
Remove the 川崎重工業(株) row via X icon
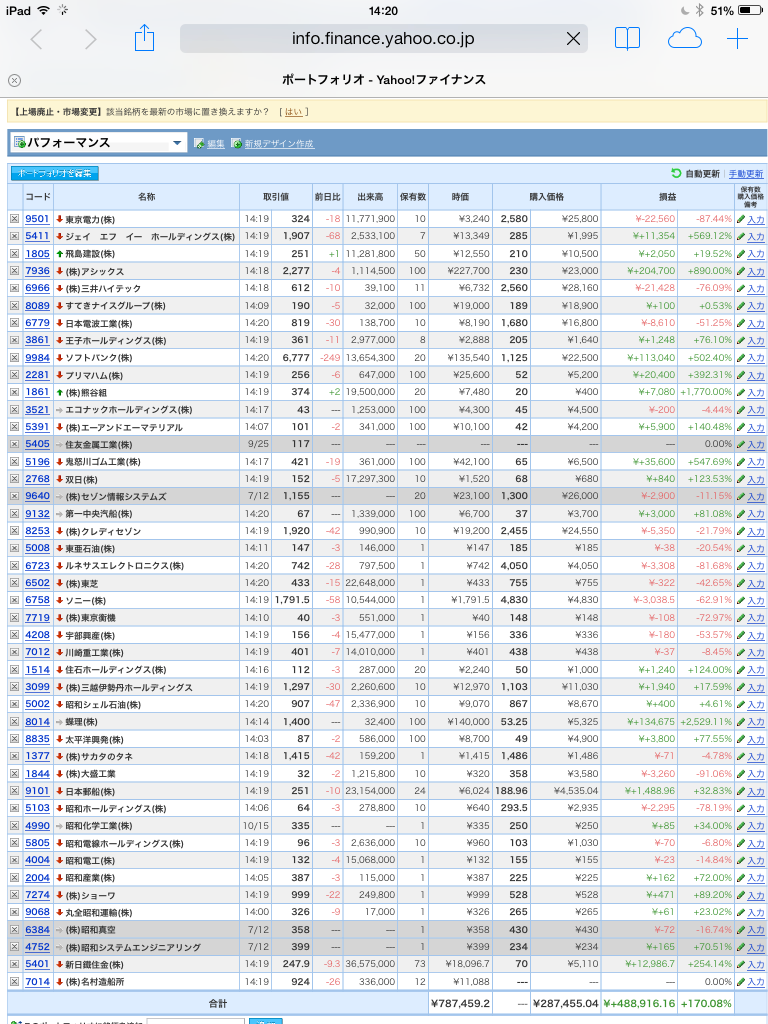point(14,652)
